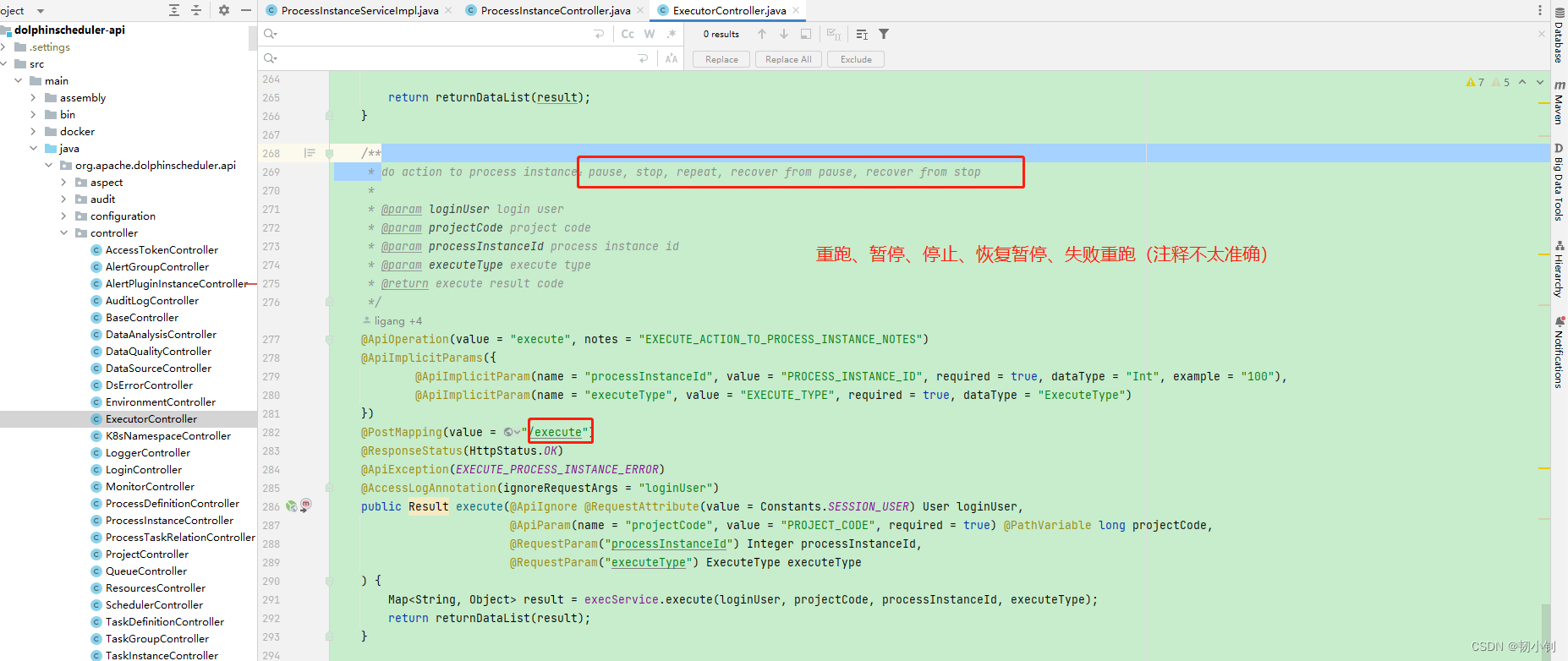Click inside the search text field

[x=436, y=34]
